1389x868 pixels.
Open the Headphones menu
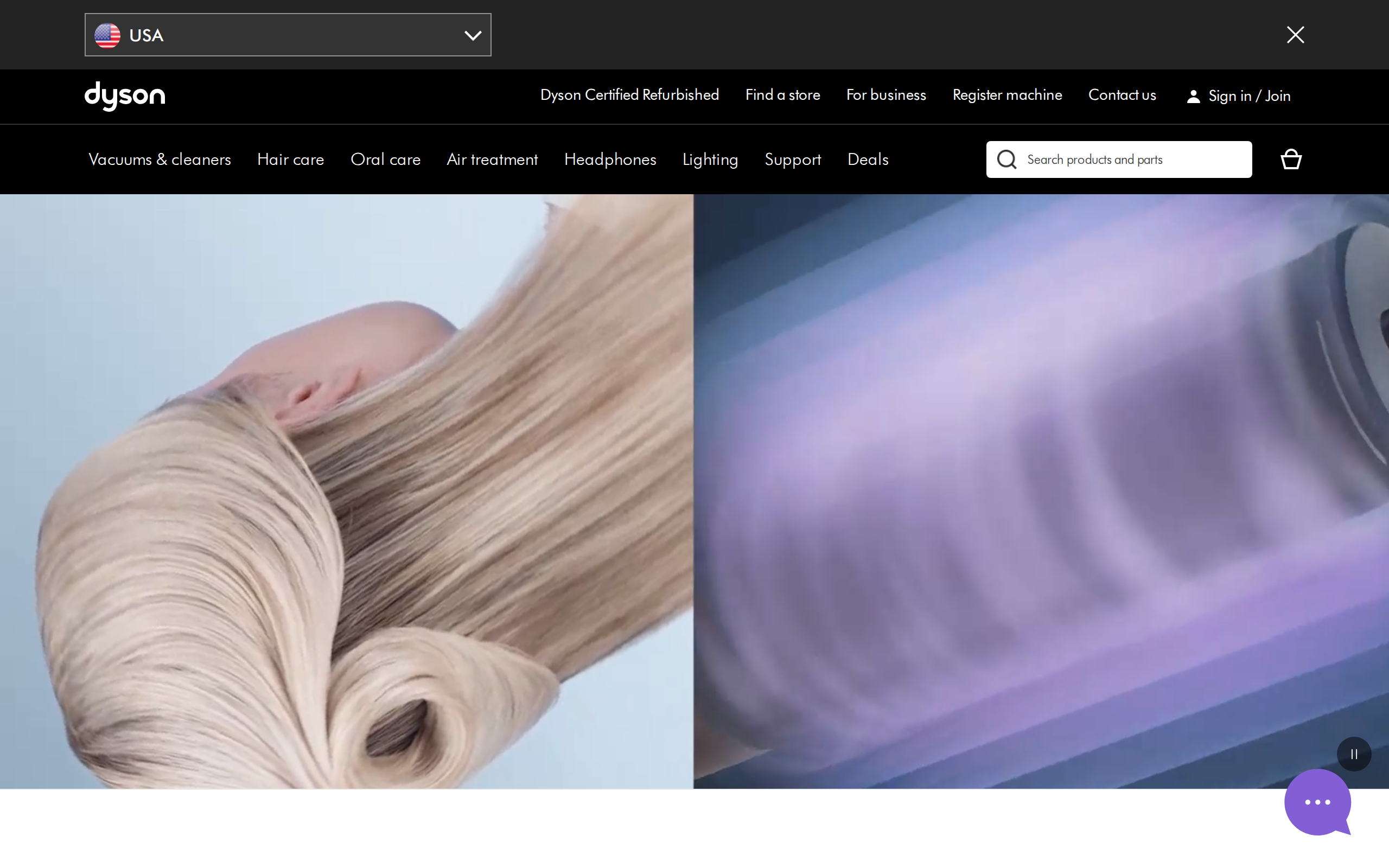point(609,159)
